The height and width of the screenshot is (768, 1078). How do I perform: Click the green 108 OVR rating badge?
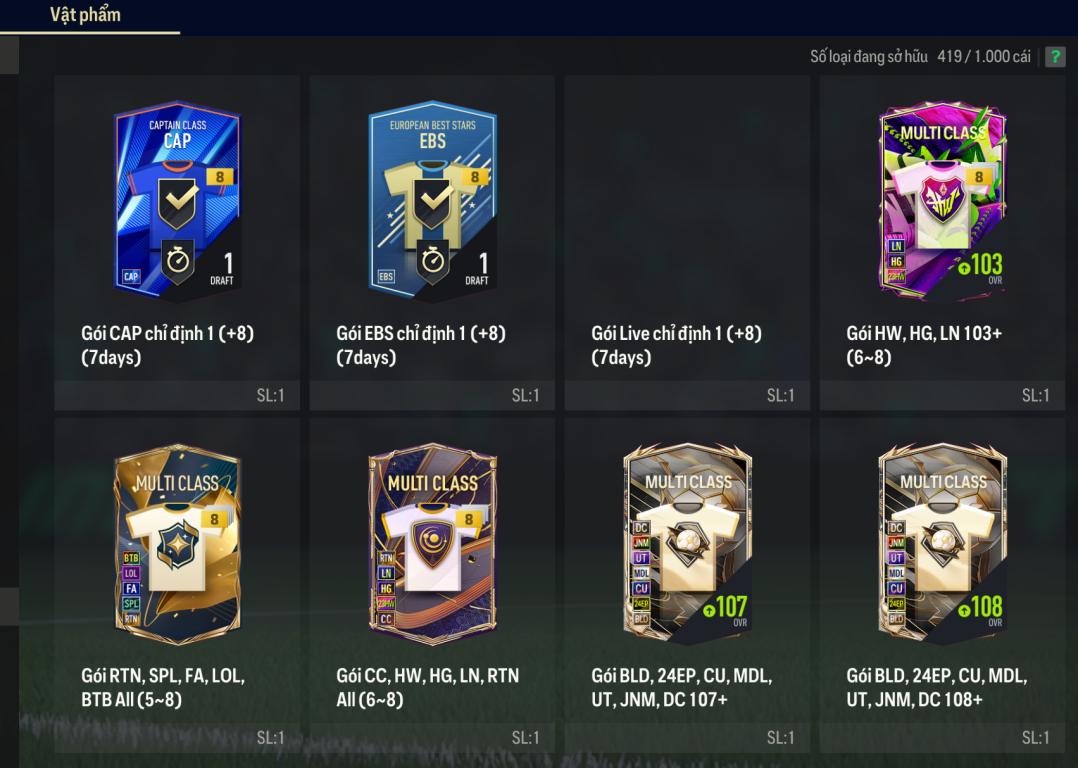click(x=980, y=608)
